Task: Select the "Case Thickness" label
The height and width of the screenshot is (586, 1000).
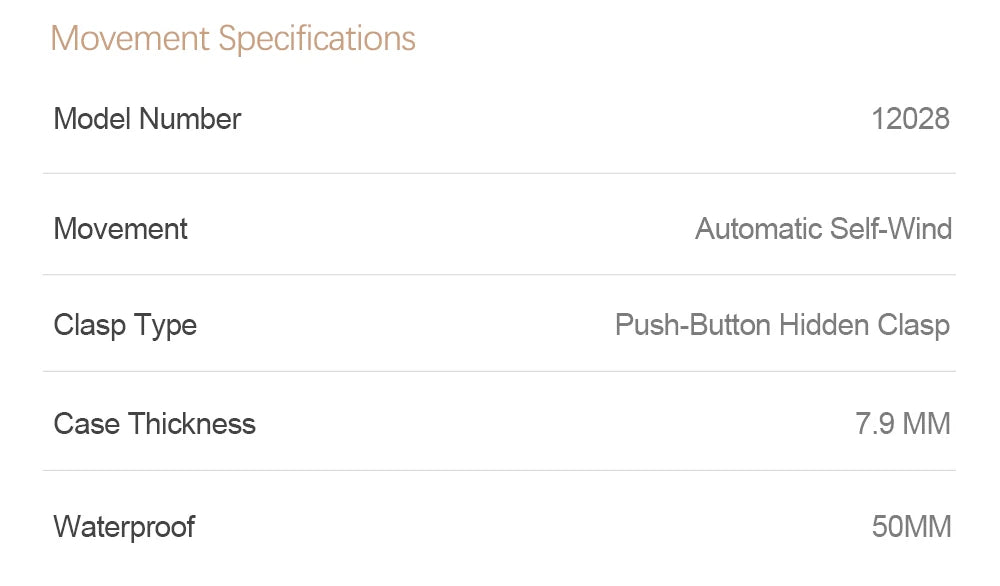Action: [154, 424]
